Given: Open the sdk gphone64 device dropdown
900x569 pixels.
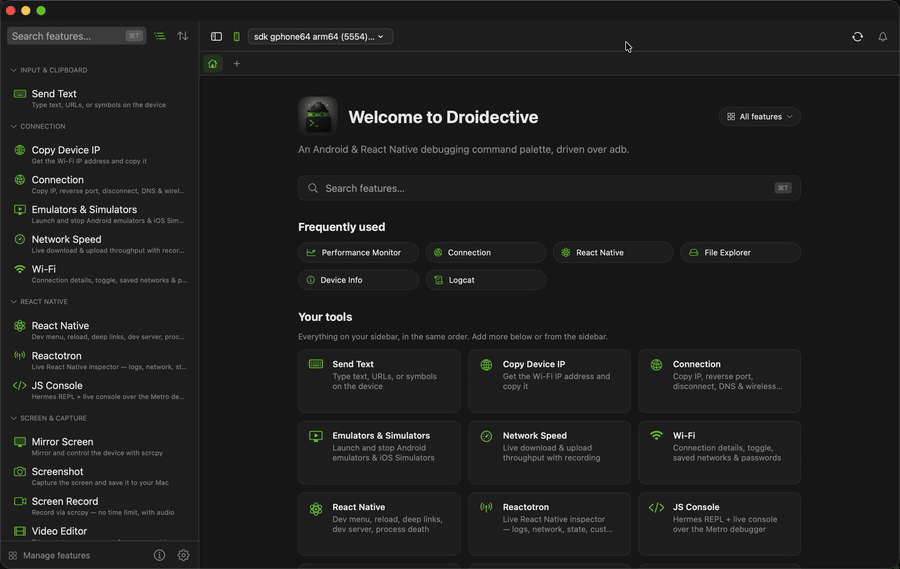Looking at the screenshot, I should [x=320, y=37].
